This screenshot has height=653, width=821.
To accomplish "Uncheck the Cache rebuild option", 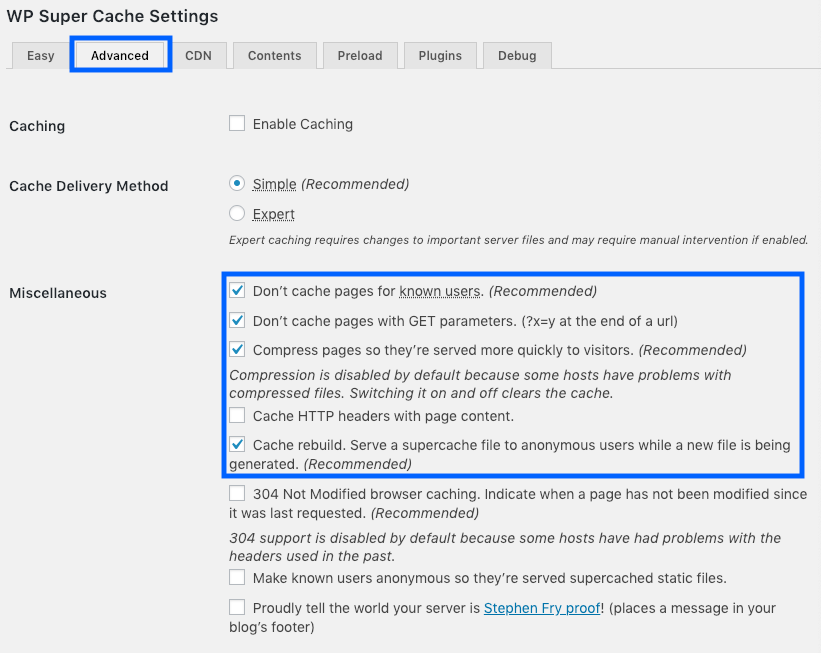I will coord(237,445).
